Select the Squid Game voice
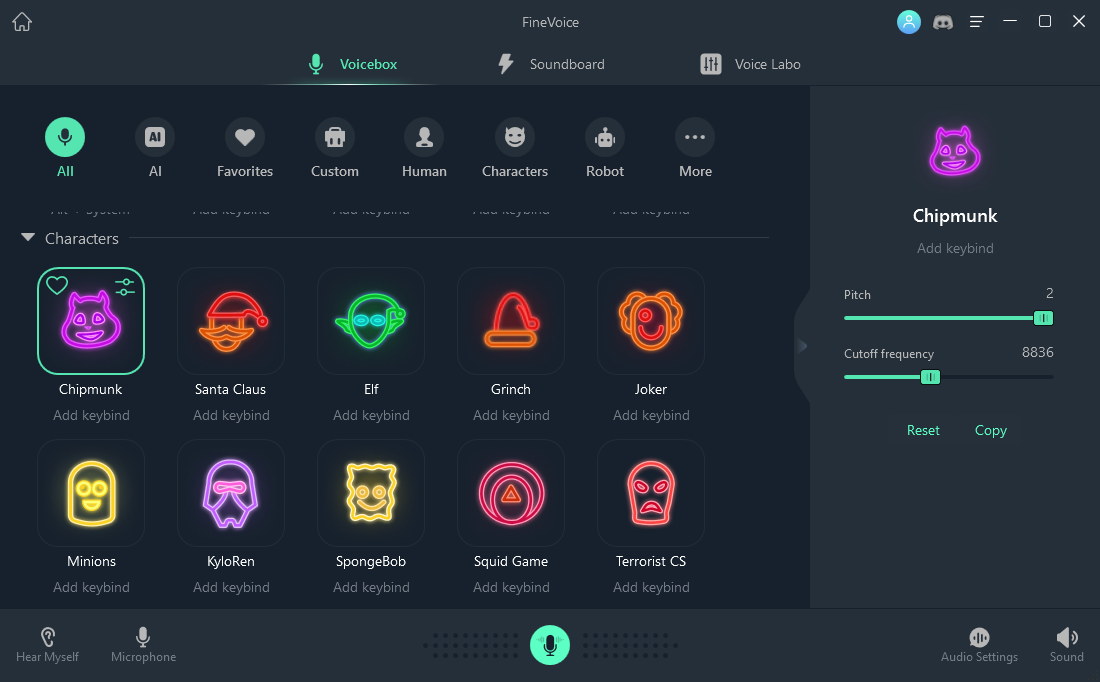 click(x=511, y=493)
